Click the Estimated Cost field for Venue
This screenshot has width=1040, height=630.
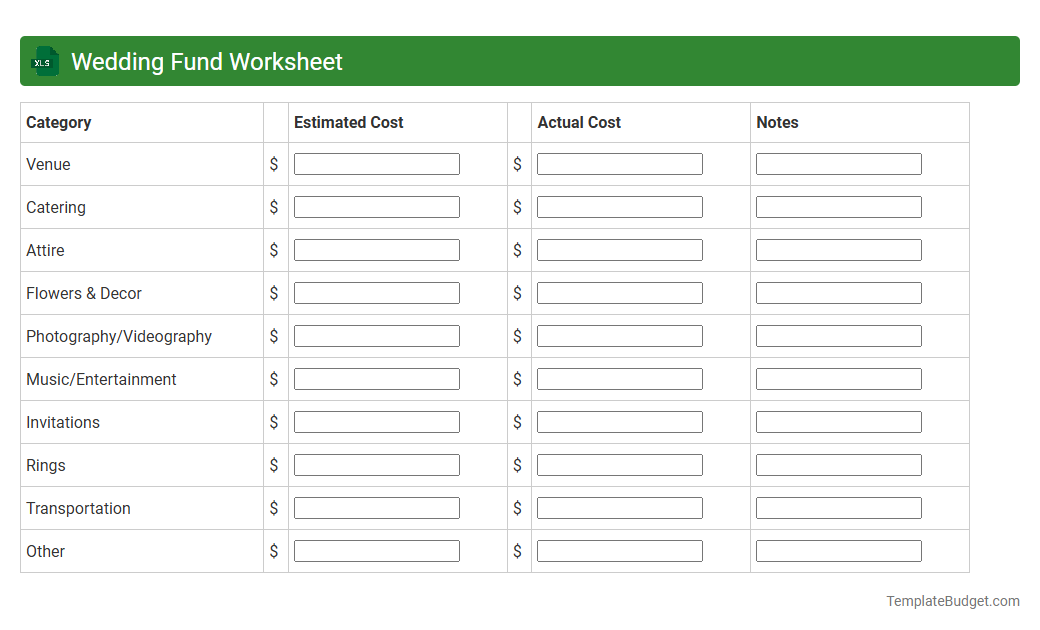(x=376, y=163)
